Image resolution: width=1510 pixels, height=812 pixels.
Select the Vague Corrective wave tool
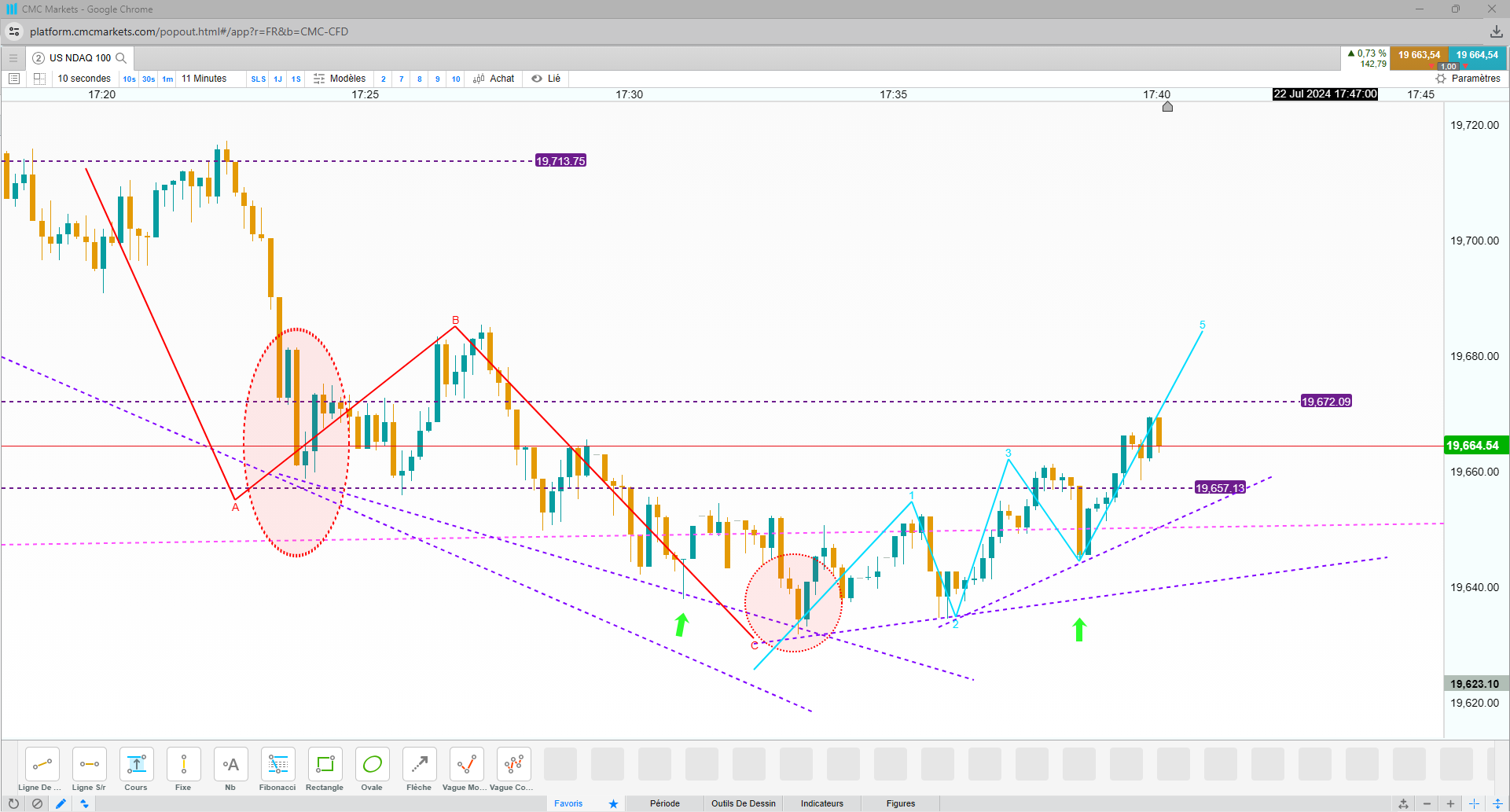click(514, 764)
